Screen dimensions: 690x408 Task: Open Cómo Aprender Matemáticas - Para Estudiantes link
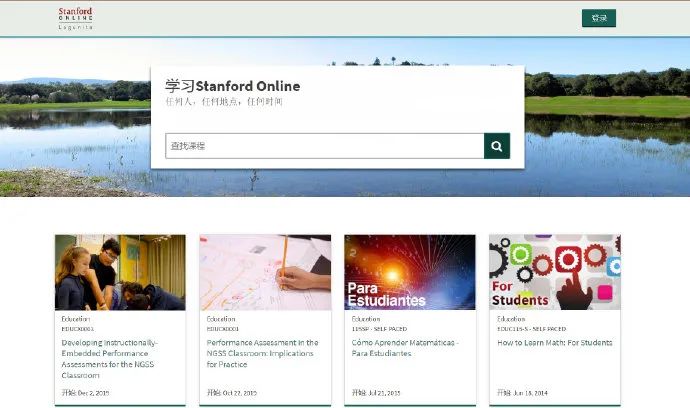click(x=405, y=348)
